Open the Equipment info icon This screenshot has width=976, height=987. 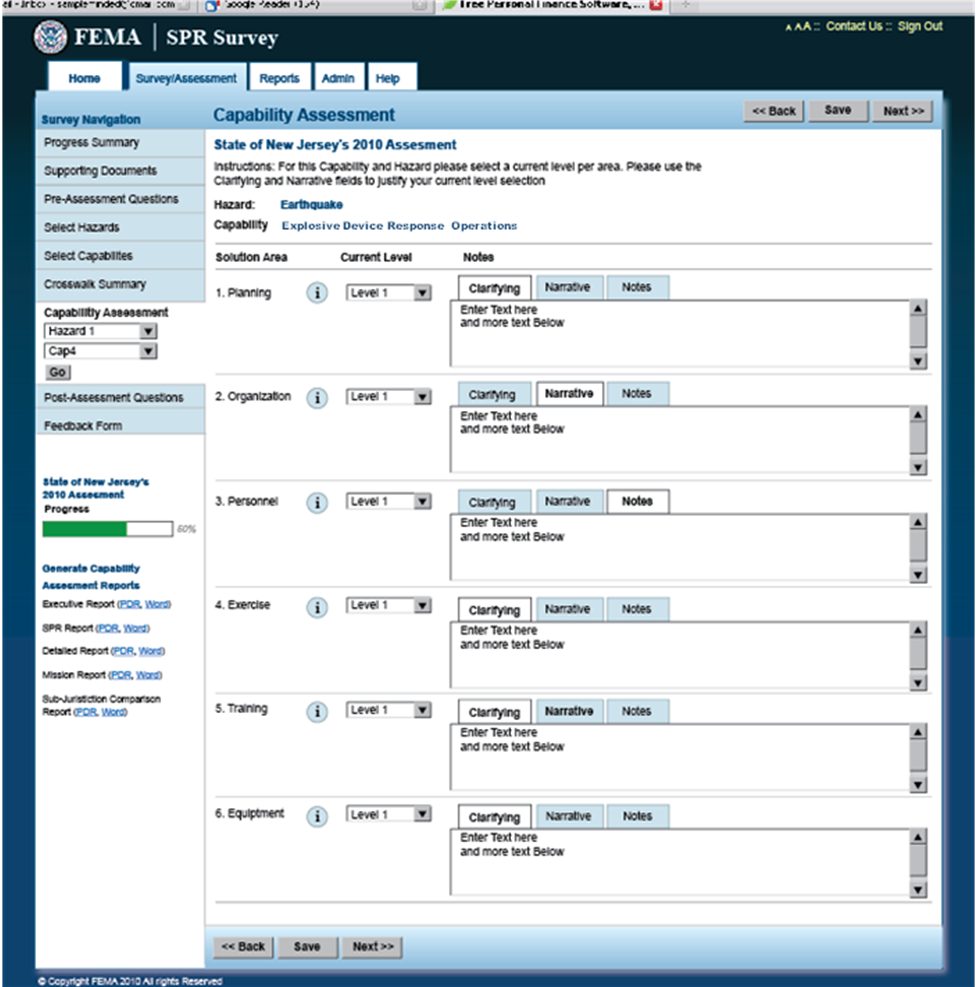pyautogui.click(x=317, y=816)
